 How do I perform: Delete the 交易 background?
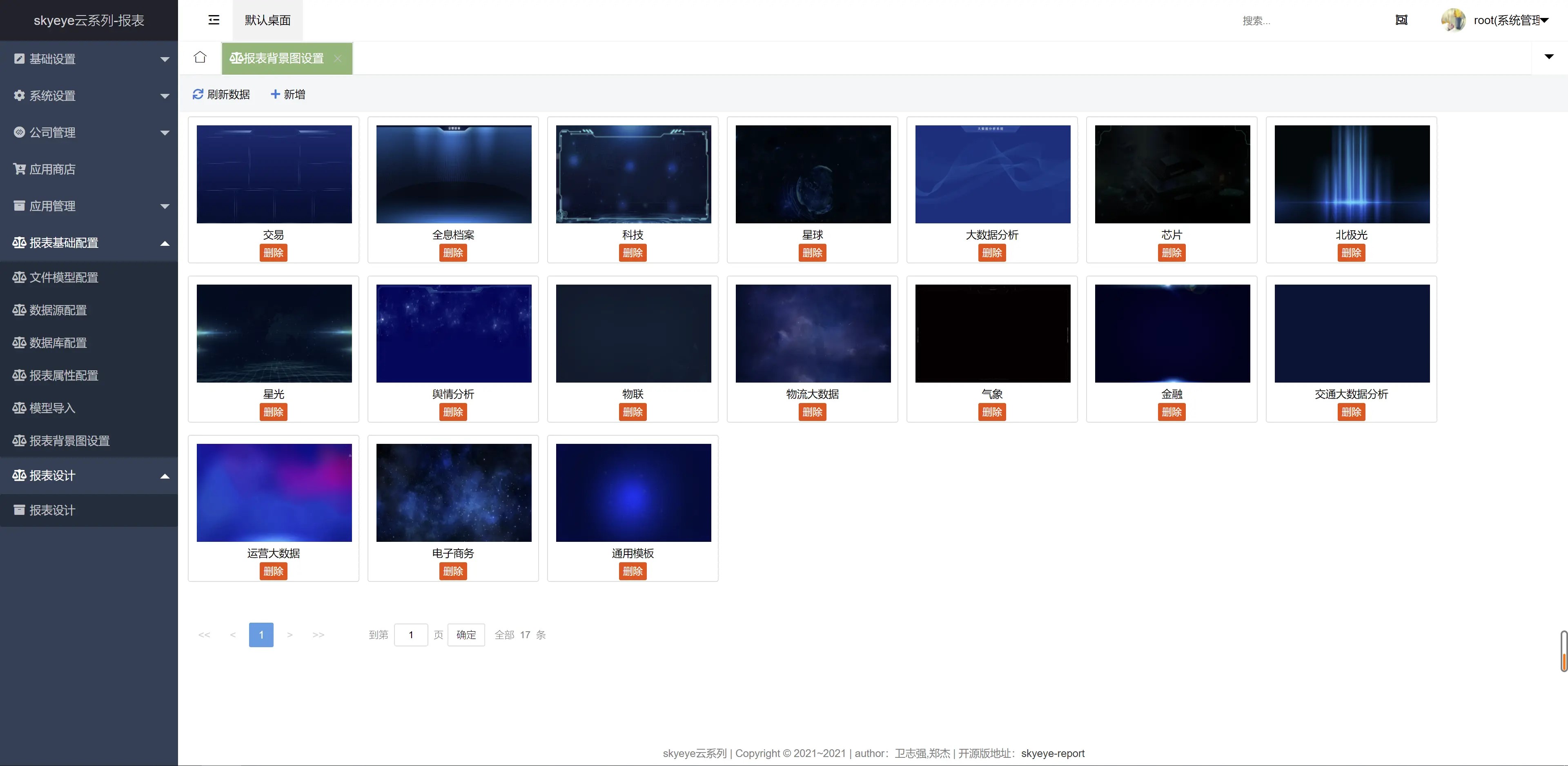(273, 253)
